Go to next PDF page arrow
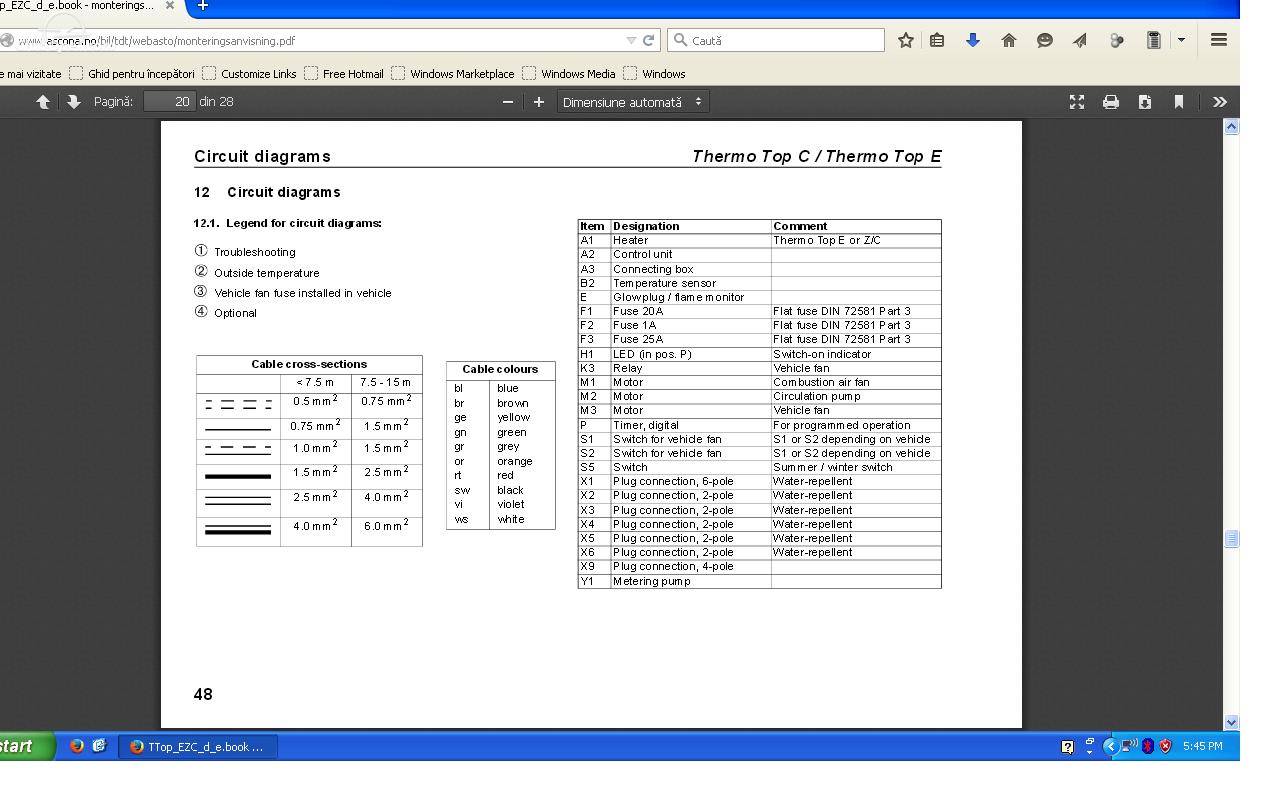Screen dimensions: 1280x800 (74, 102)
